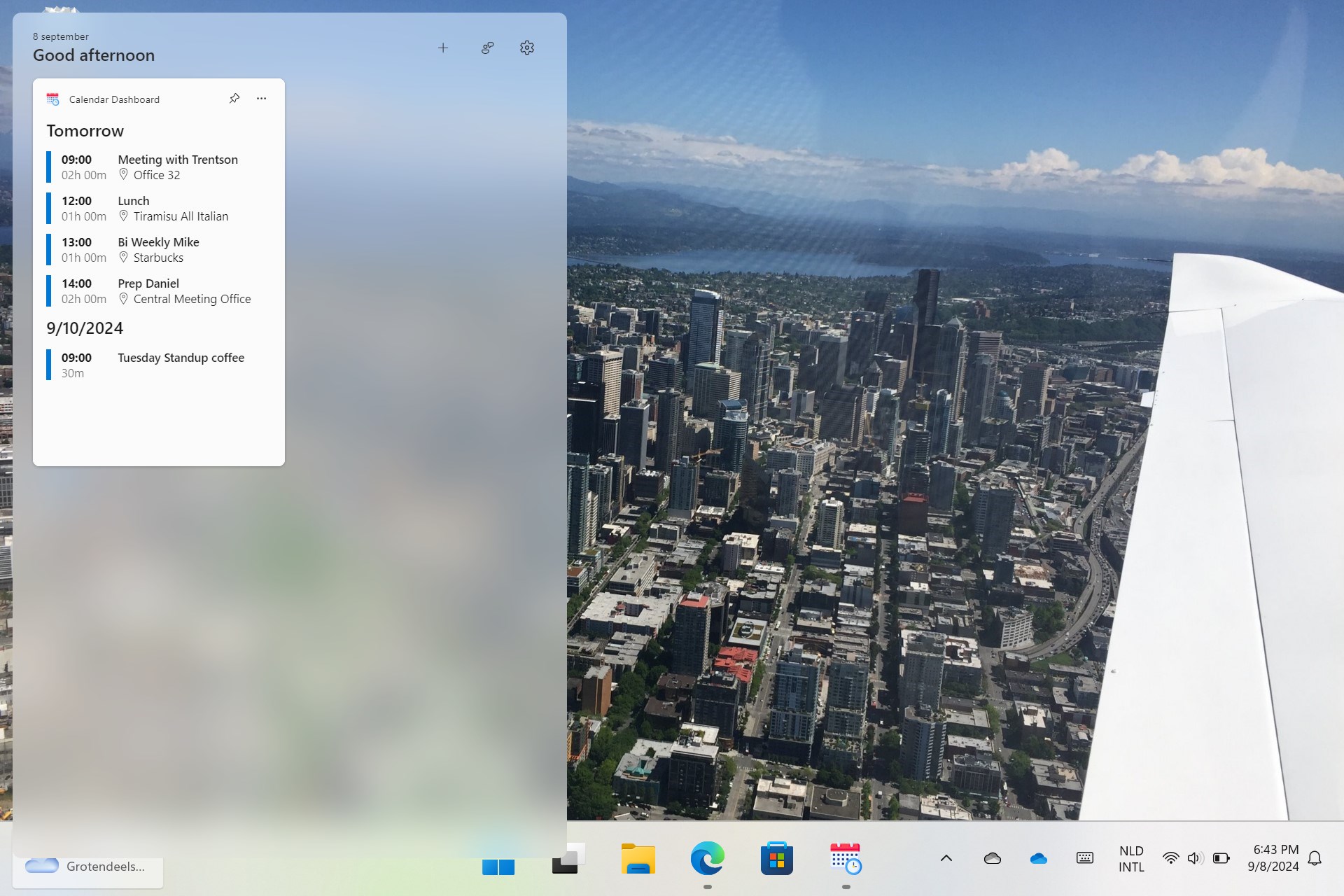Open the NLD INTL language switcher
The width and height of the screenshot is (1344, 896).
point(1131,859)
